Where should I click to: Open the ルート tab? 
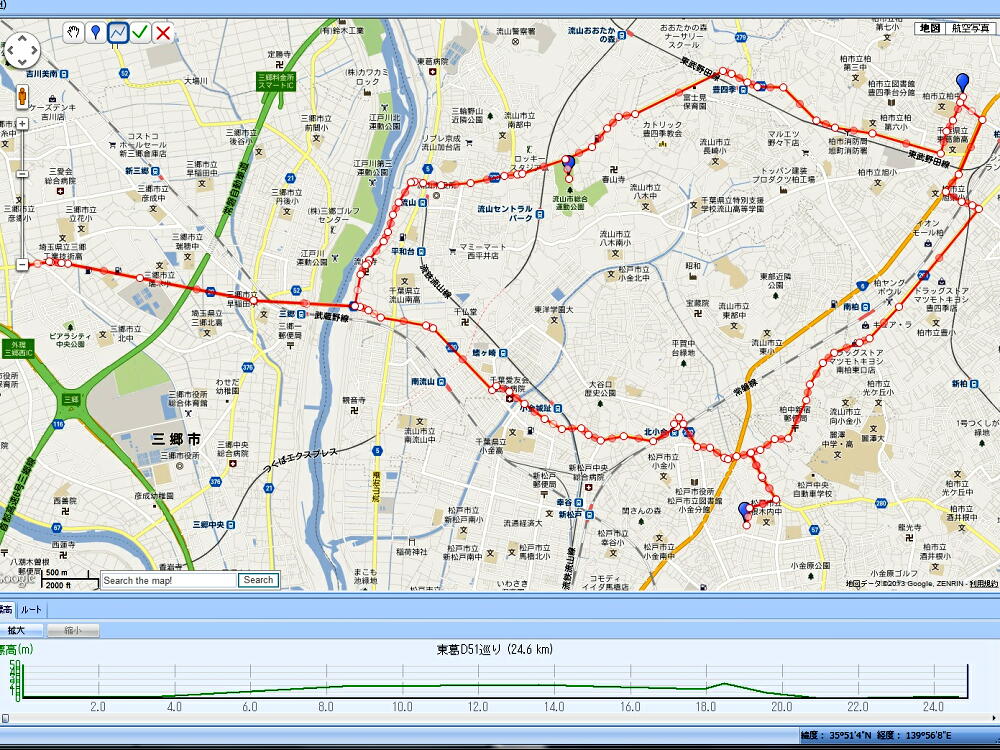pyautogui.click(x=31, y=610)
